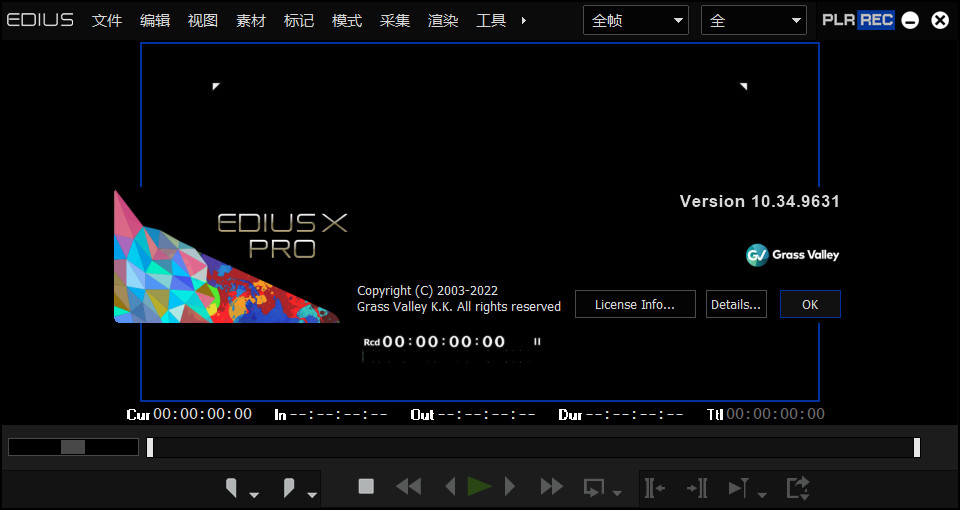Viewport: 960px width, 510px height.
Task: Close the EDIUS player window
Action: pos(940,21)
